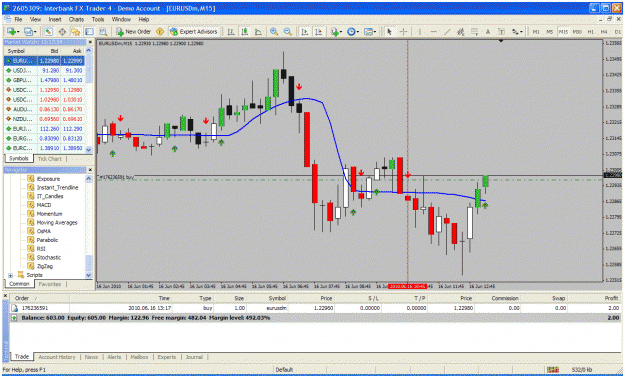
Task: Expand the Profiles dropdown arrow
Action: (x=35, y=32)
